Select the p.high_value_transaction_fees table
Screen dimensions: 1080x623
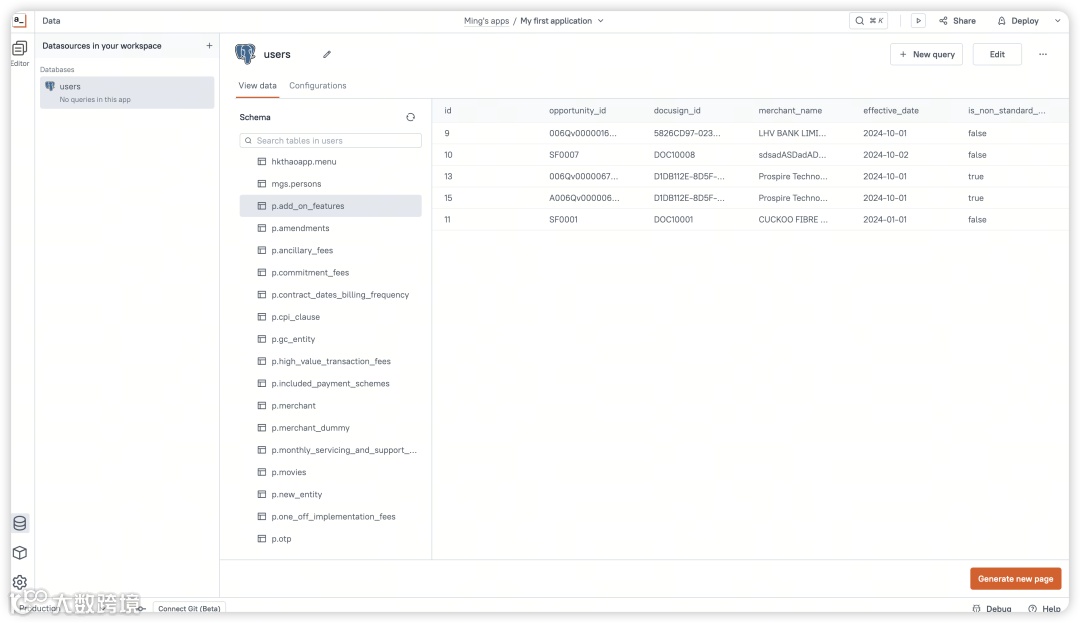coord(331,361)
